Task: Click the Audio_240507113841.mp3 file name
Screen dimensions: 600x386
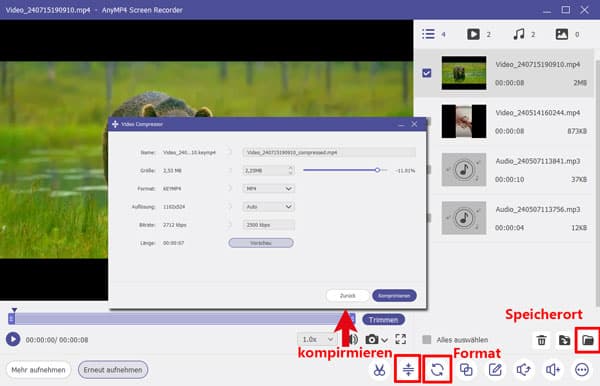Action: (538, 161)
